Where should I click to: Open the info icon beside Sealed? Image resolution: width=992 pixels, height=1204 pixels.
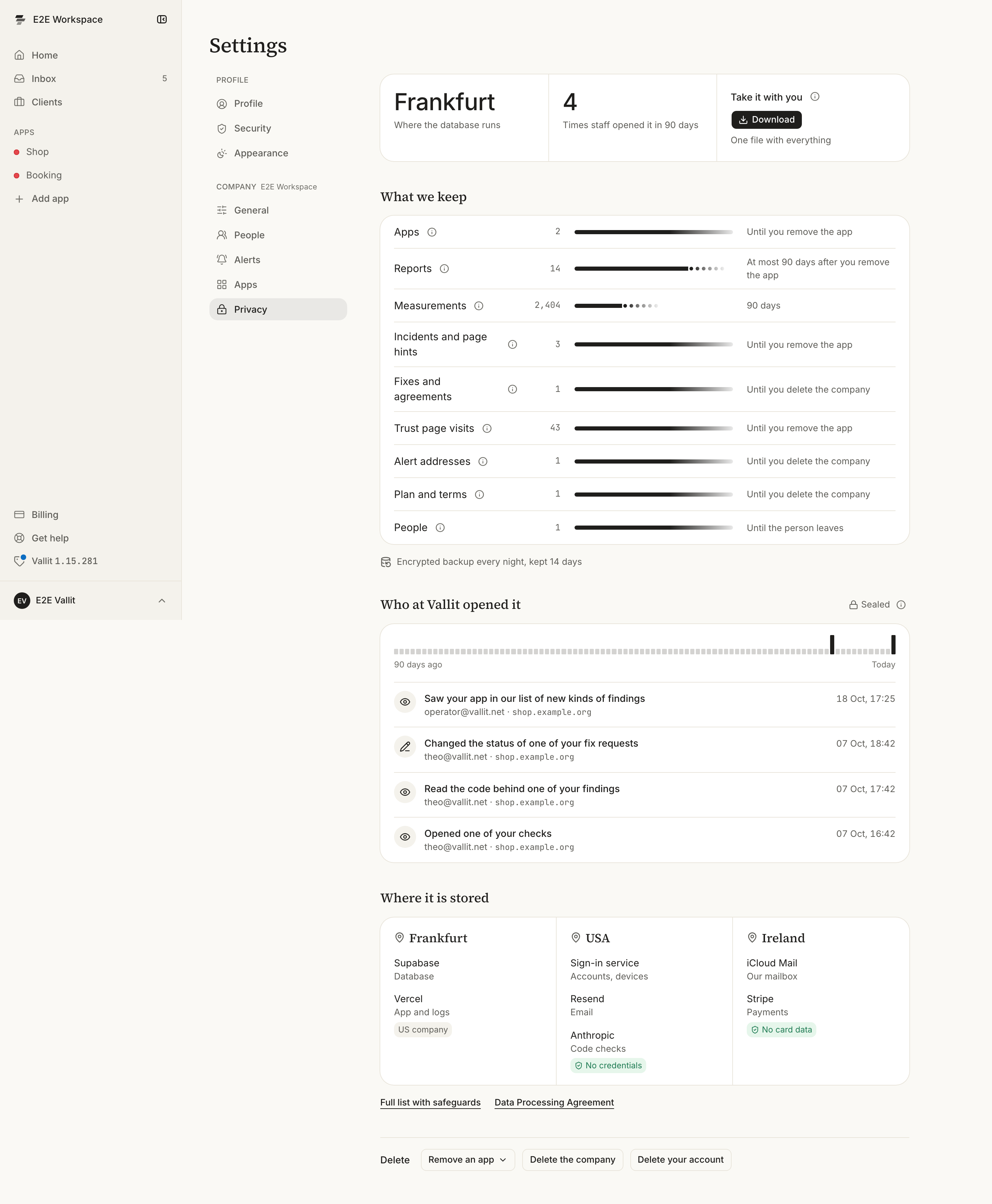click(901, 604)
